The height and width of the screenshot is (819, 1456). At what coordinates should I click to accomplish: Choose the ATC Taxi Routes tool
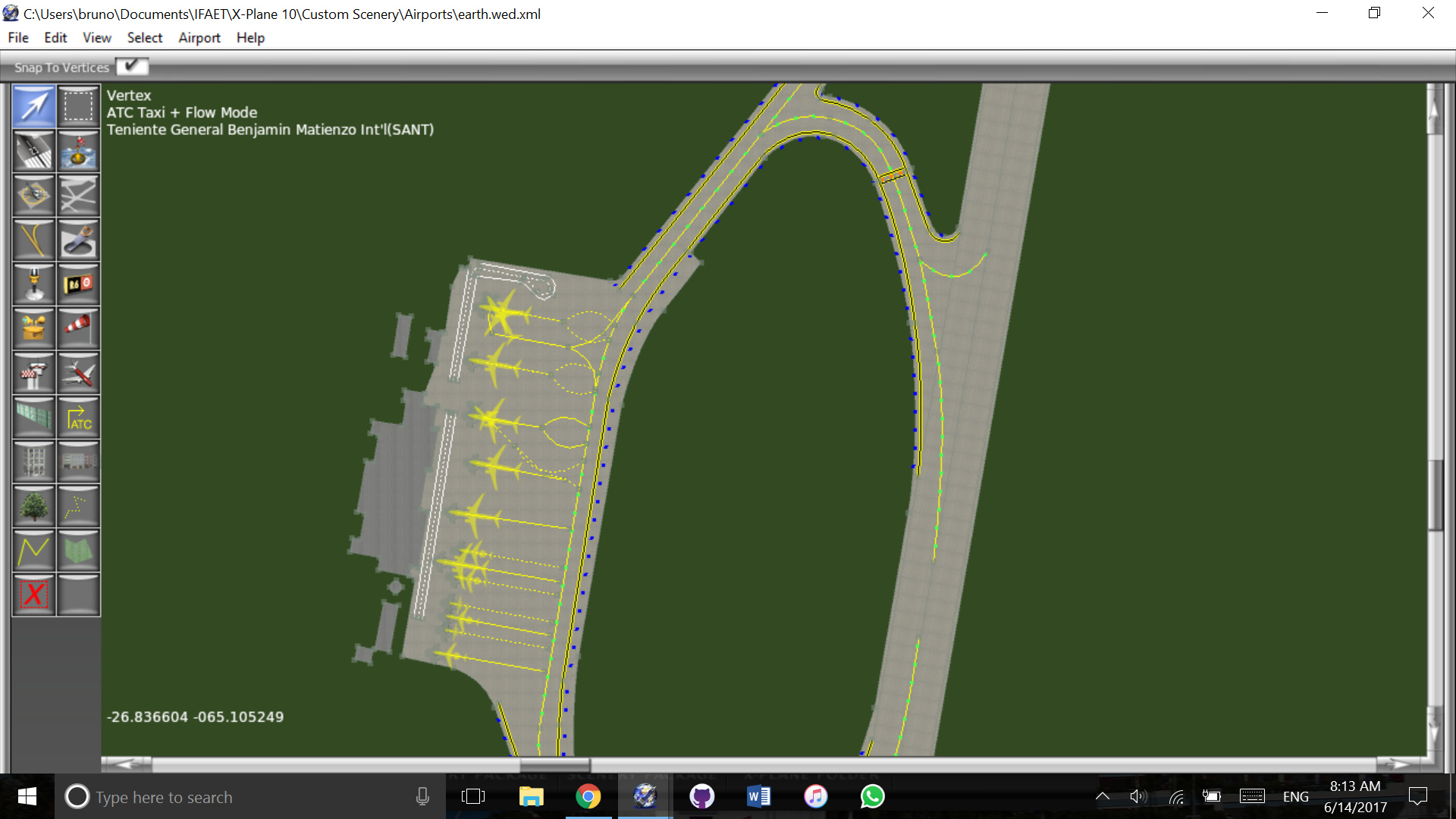tap(78, 418)
